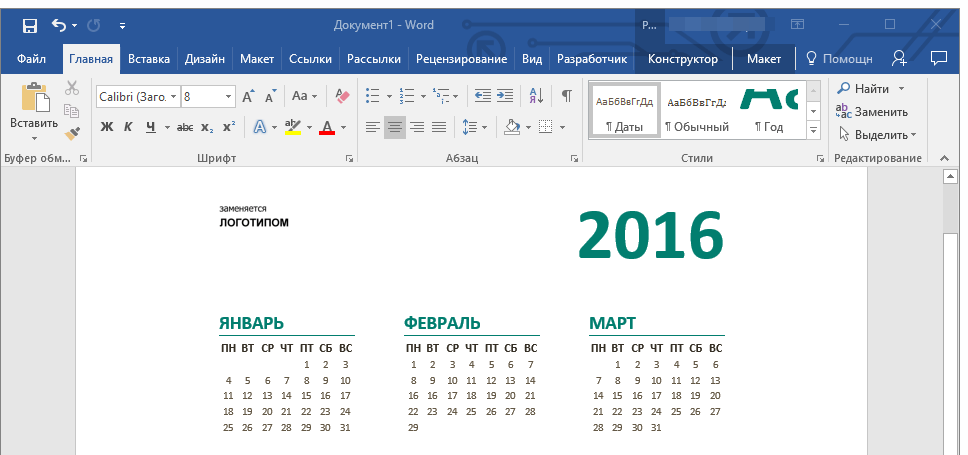Image resolution: width=968 pixels, height=455 pixels.
Task: Open the Рецензирование tab
Action: (461, 59)
